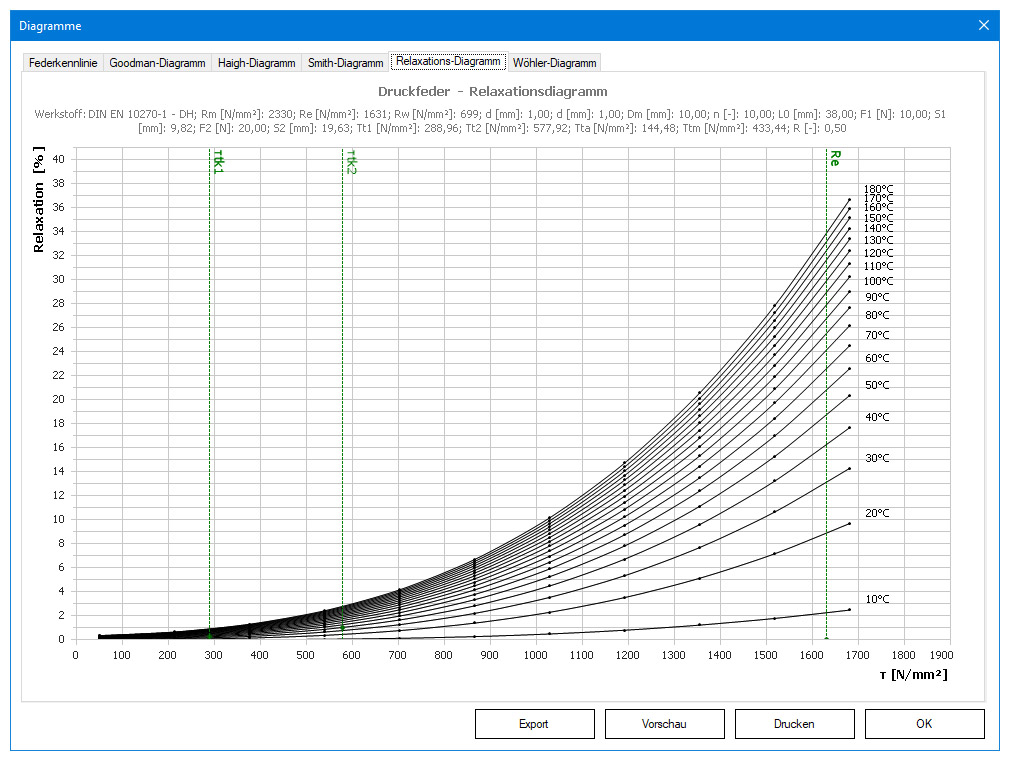This screenshot has height=761, width=1010.
Task: Select the Haigh-Diagramm tab
Action: 256,63
